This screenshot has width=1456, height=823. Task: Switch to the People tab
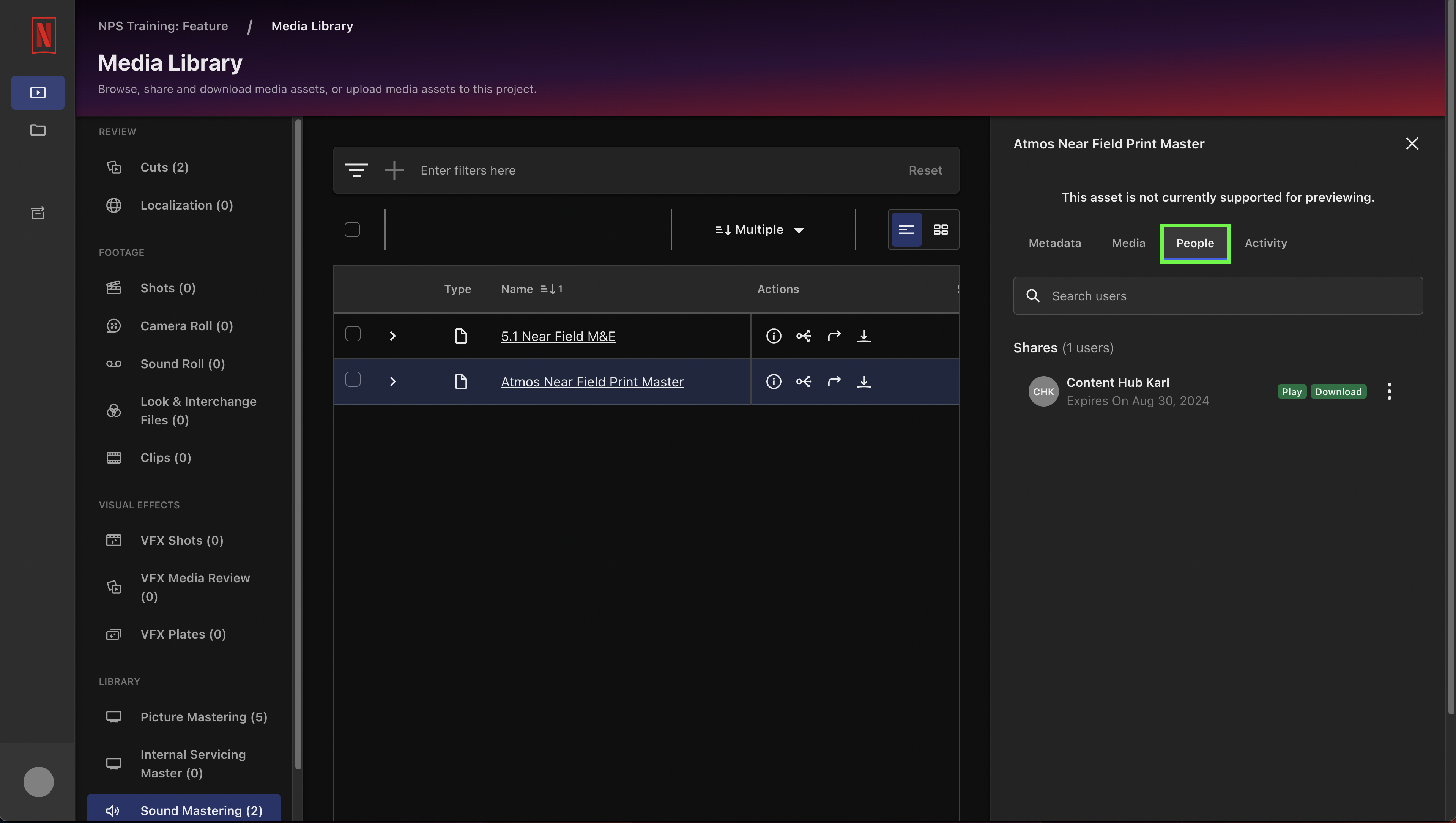pyautogui.click(x=1195, y=243)
